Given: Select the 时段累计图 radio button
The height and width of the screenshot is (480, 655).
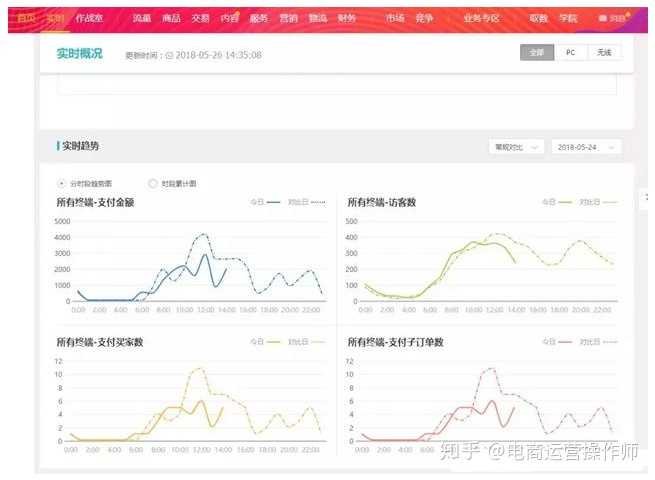Looking at the screenshot, I should 153,184.
